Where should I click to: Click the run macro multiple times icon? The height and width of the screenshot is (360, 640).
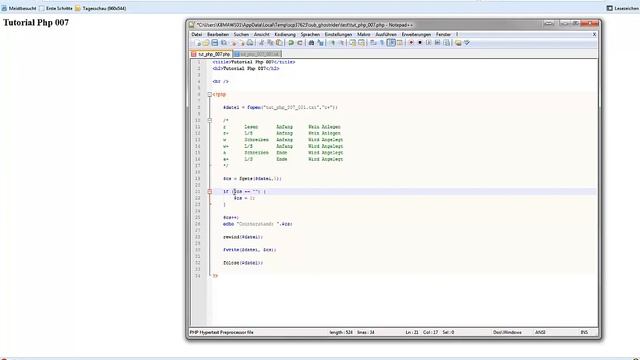tap(438, 43)
